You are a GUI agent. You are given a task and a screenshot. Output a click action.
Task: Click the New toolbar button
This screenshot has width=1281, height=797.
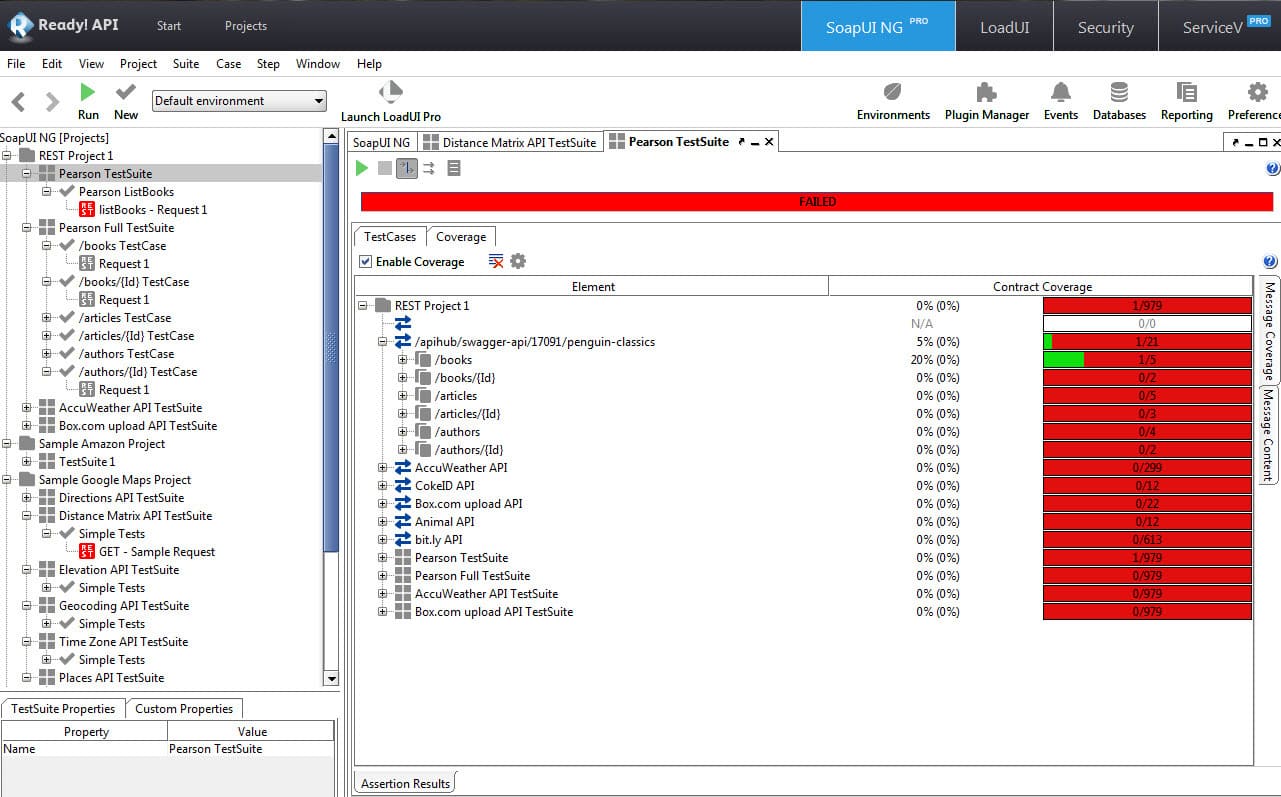(x=126, y=101)
